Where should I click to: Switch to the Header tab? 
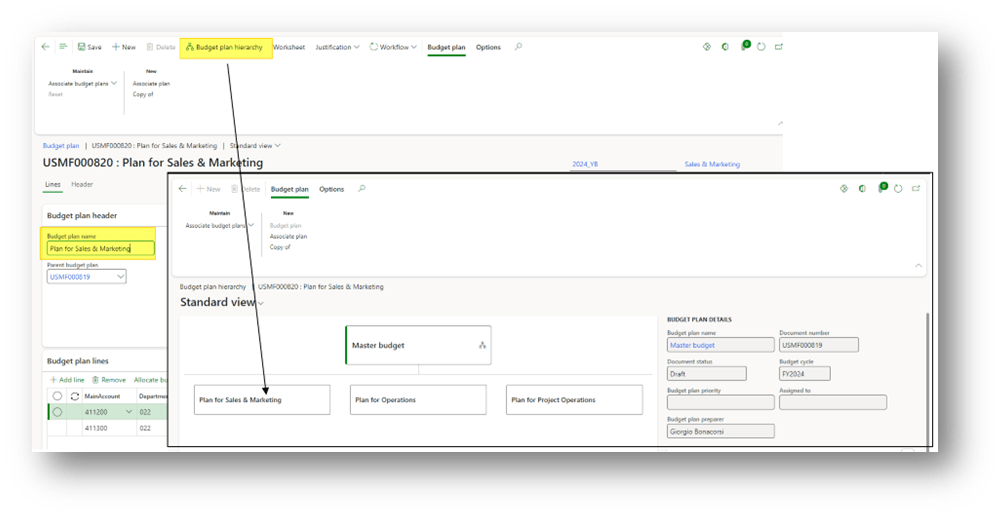click(x=82, y=184)
